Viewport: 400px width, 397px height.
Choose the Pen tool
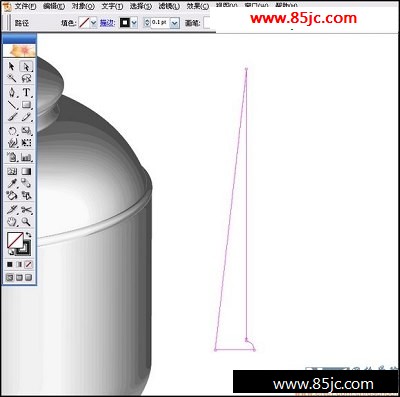click(x=12, y=92)
